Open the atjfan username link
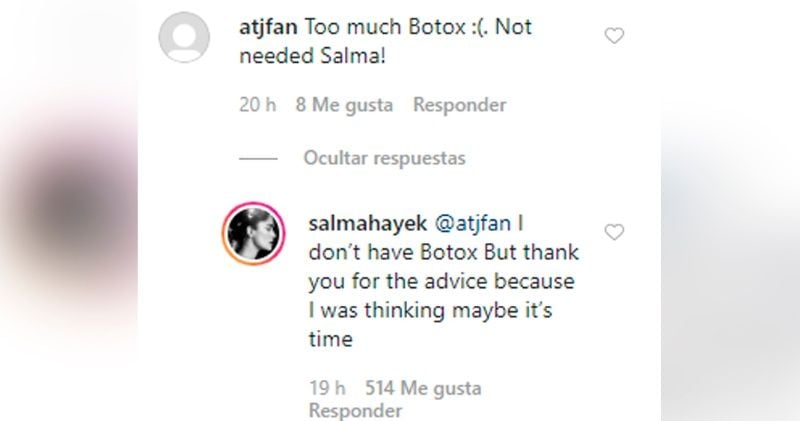The width and height of the screenshot is (800, 421). (x=268, y=27)
